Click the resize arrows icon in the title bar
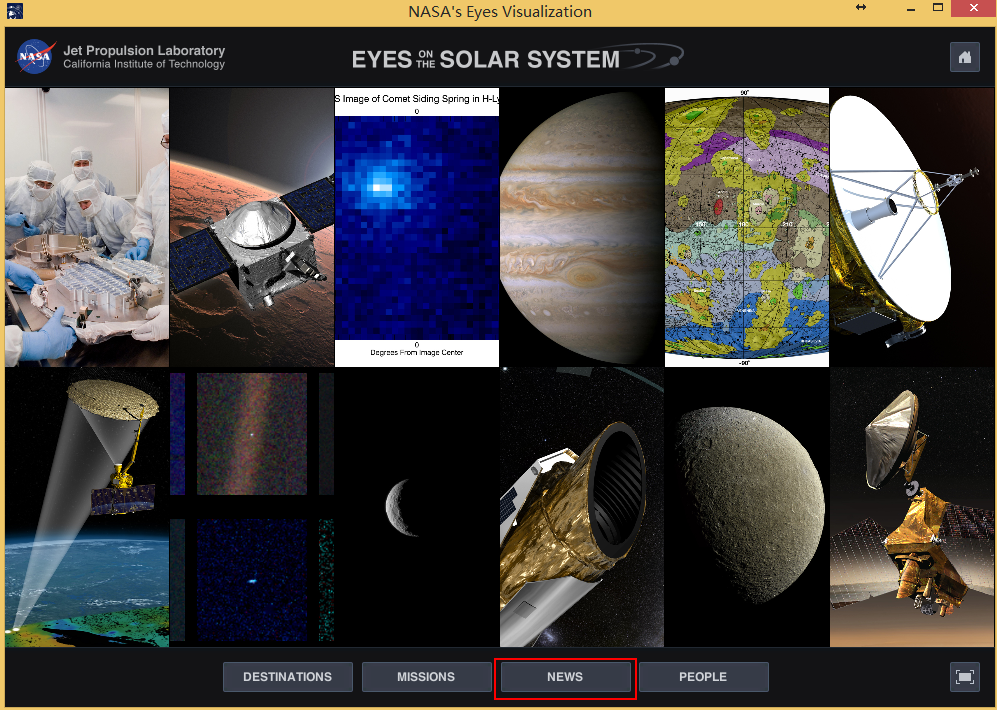The image size is (997, 710). click(x=859, y=8)
